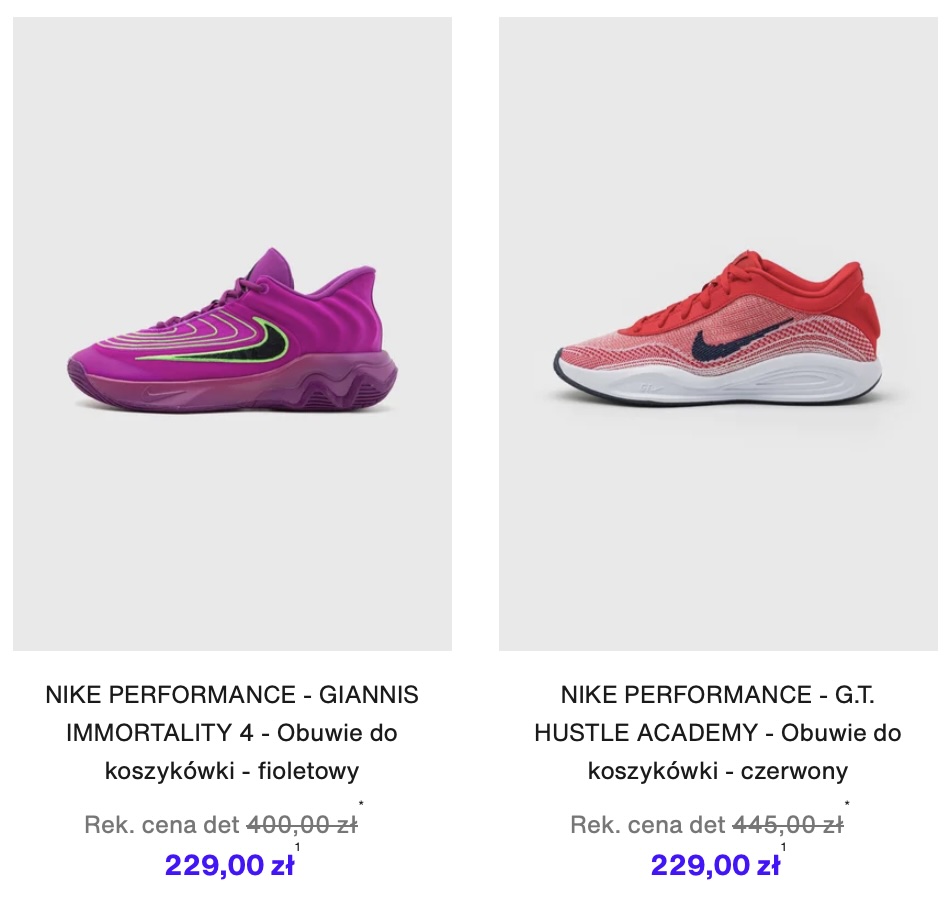
Task: Click the crossed-out 445,00 zł price
Action: point(788,825)
